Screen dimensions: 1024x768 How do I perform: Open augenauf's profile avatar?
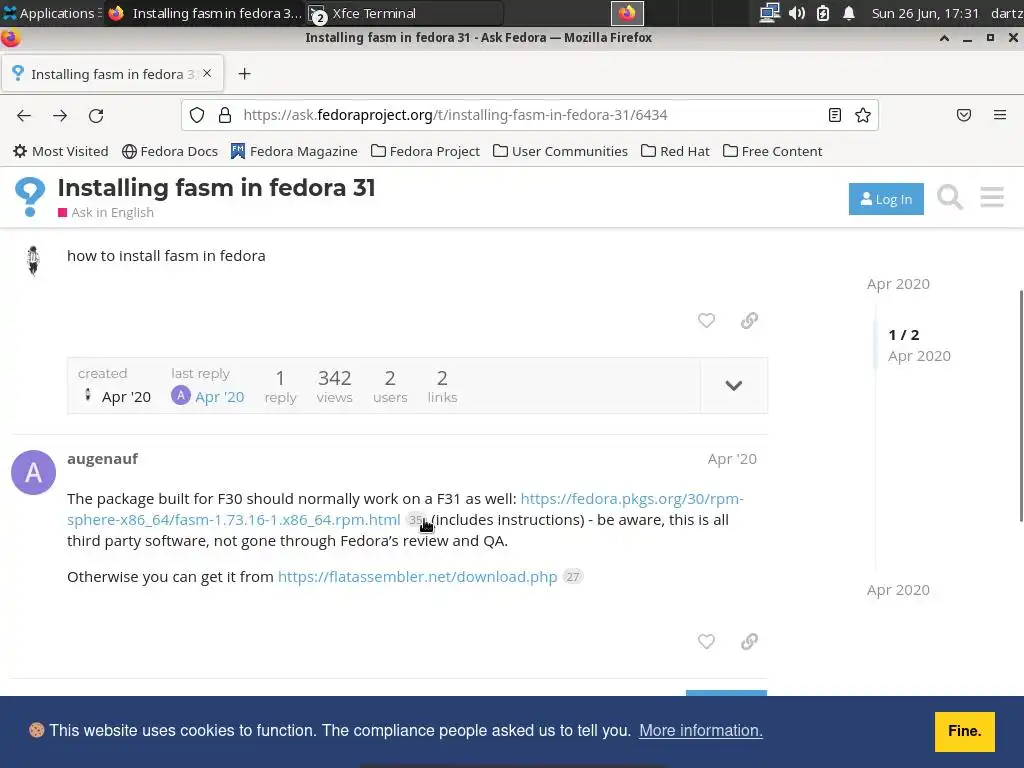[x=33, y=472]
